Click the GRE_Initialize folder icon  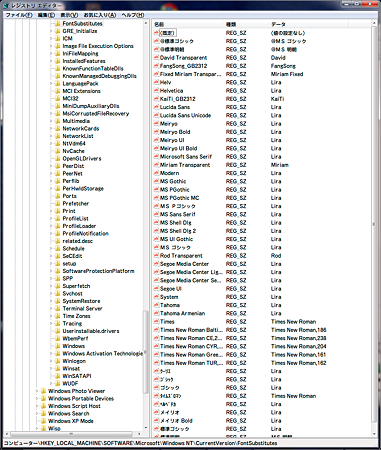[58, 31]
